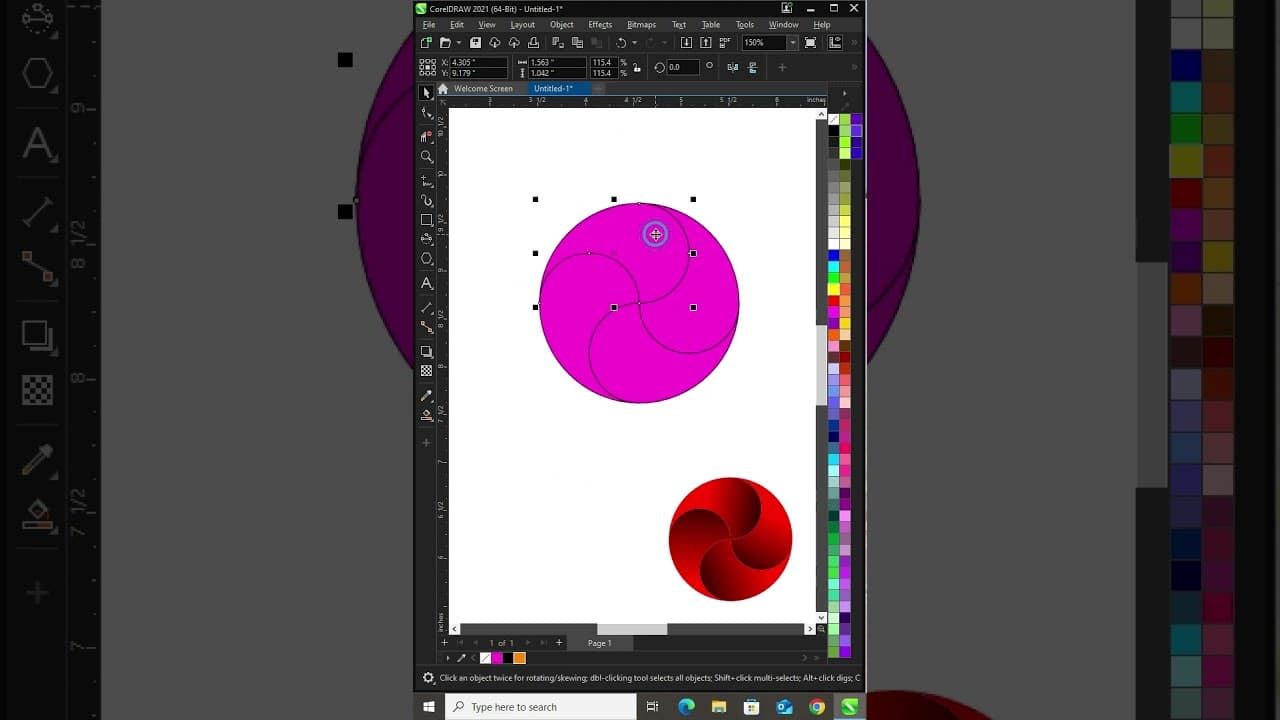1280x720 pixels.
Task: Select the Crop tool
Action: point(427,136)
